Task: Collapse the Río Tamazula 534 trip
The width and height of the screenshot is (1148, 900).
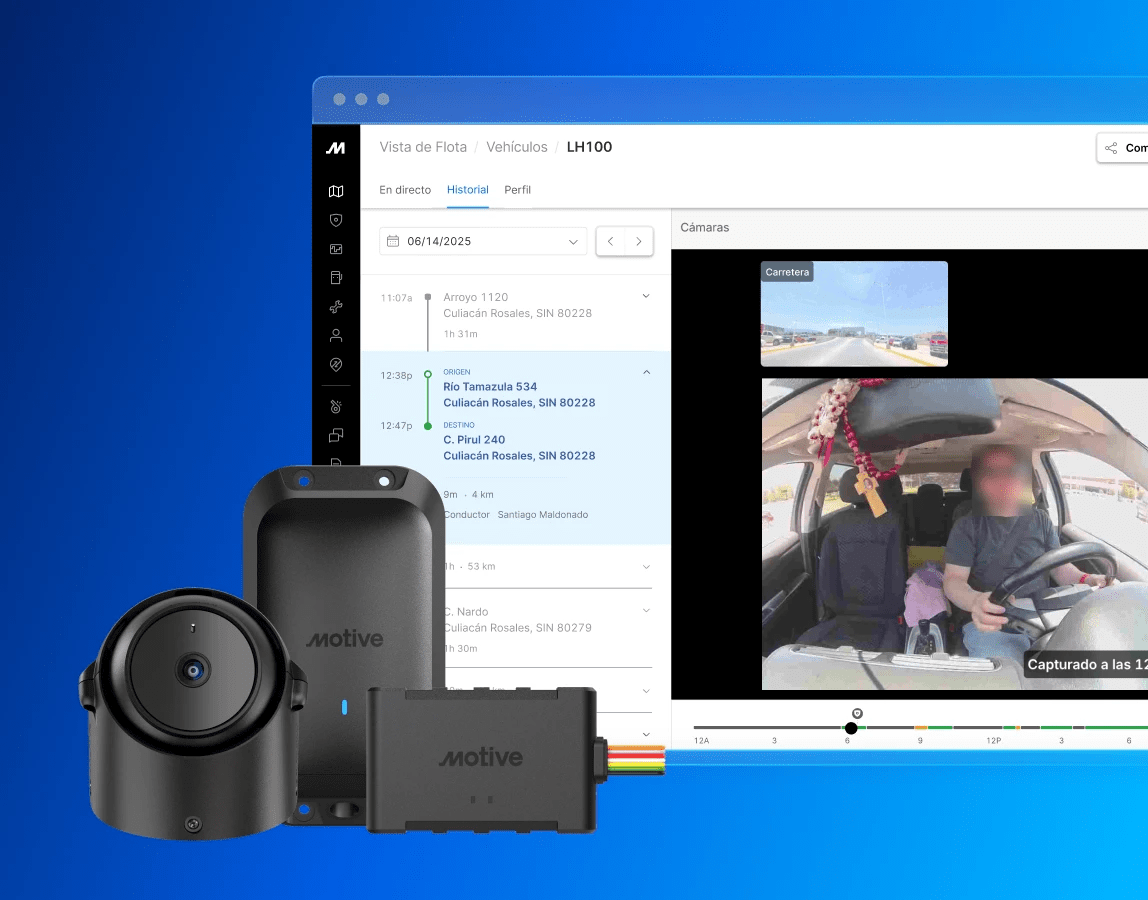Action: [x=646, y=372]
